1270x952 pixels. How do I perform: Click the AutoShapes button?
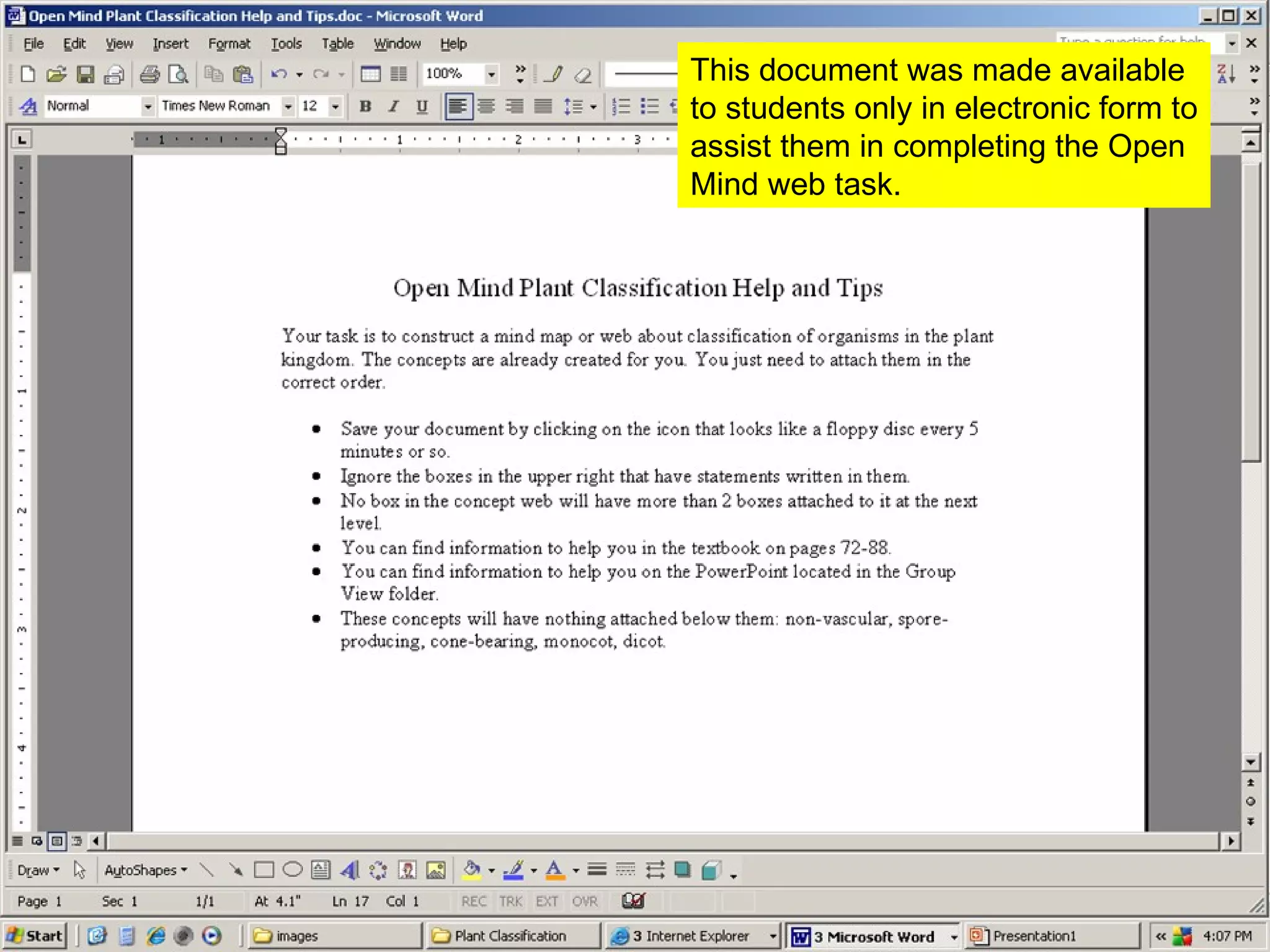point(145,870)
